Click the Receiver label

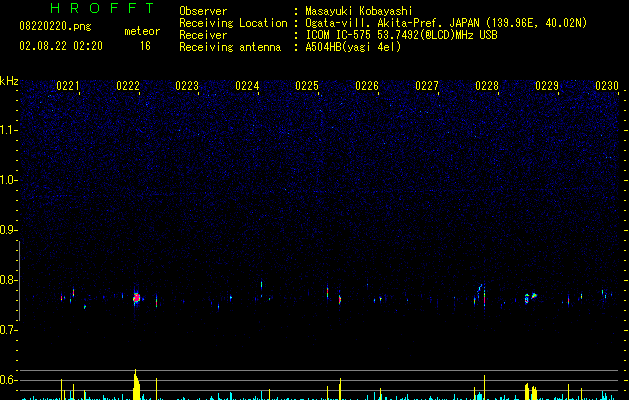tap(203, 35)
